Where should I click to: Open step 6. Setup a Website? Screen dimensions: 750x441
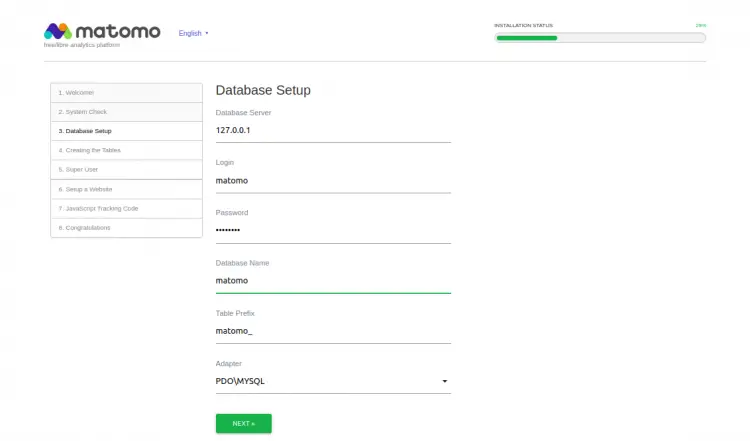pos(126,189)
